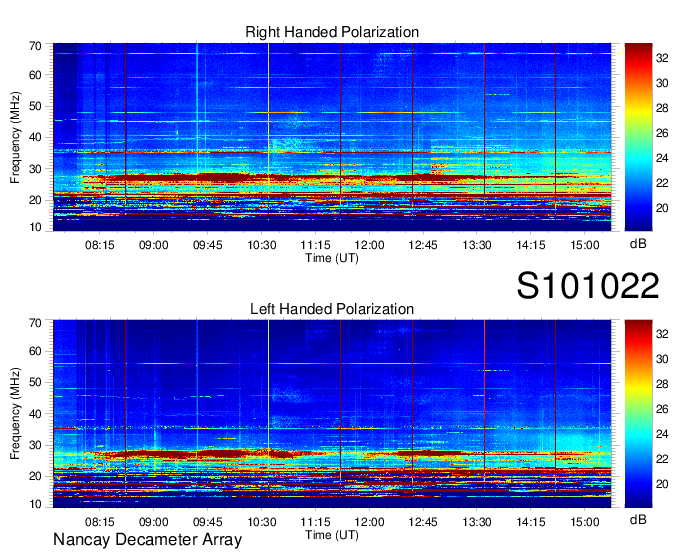Click "15:00" time tick of Right Handed plot
The image size is (680, 552).
pyautogui.click(x=585, y=245)
